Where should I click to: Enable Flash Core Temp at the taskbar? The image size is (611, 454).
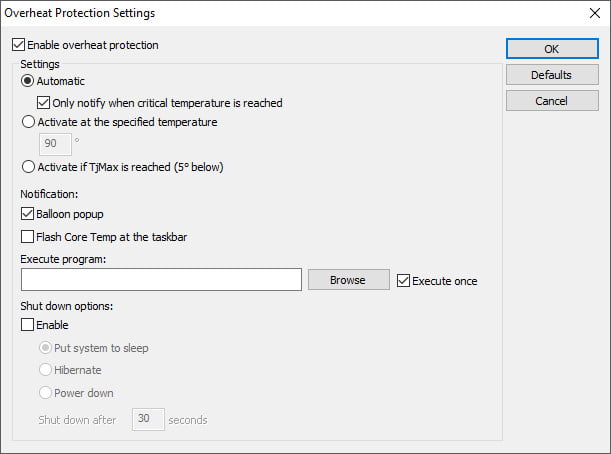tap(27, 237)
